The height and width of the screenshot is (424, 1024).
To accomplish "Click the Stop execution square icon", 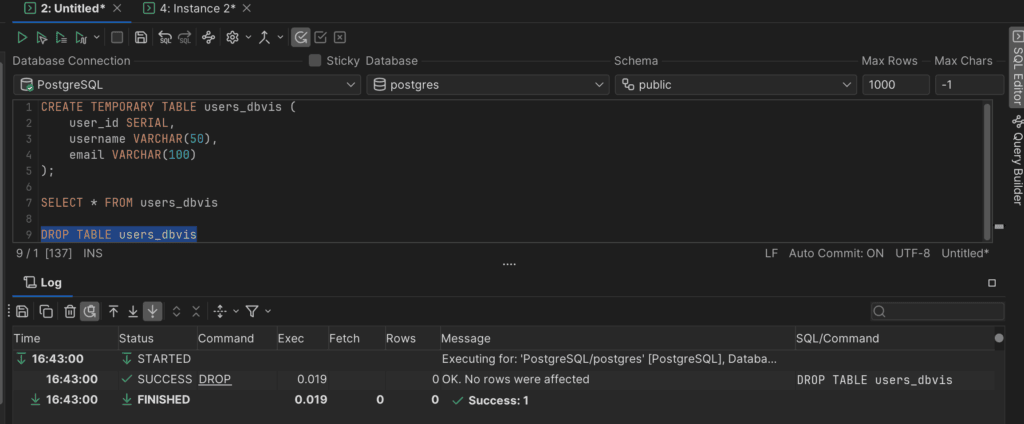I will click(117, 38).
